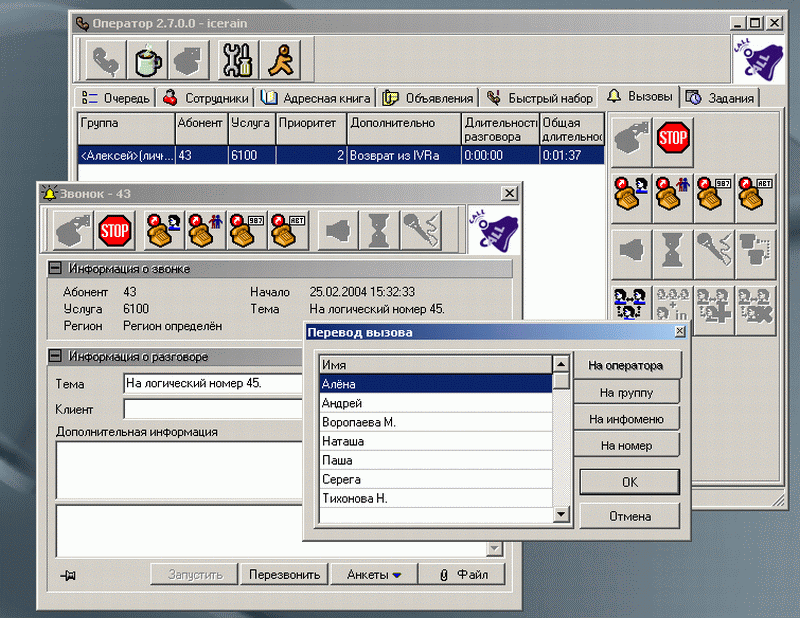Select Алёна in the transfer list
This screenshot has height=618, width=800.
click(436, 384)
